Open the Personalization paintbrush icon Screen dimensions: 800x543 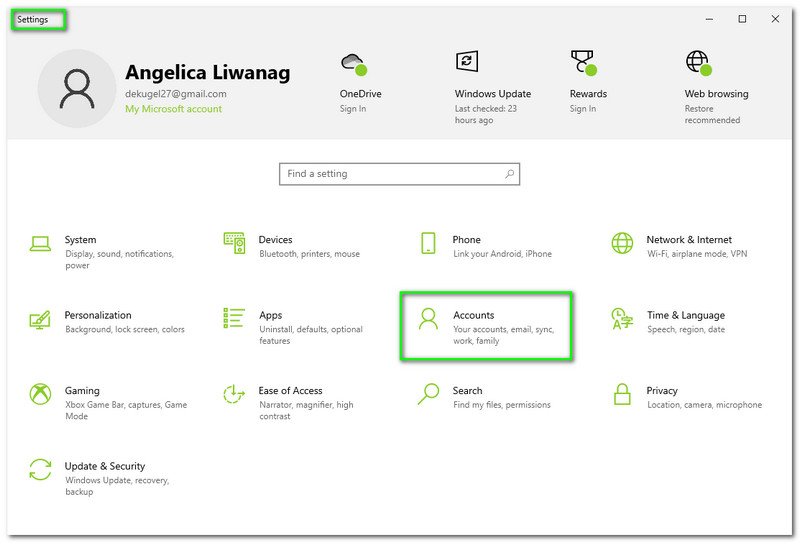(40, 319)
